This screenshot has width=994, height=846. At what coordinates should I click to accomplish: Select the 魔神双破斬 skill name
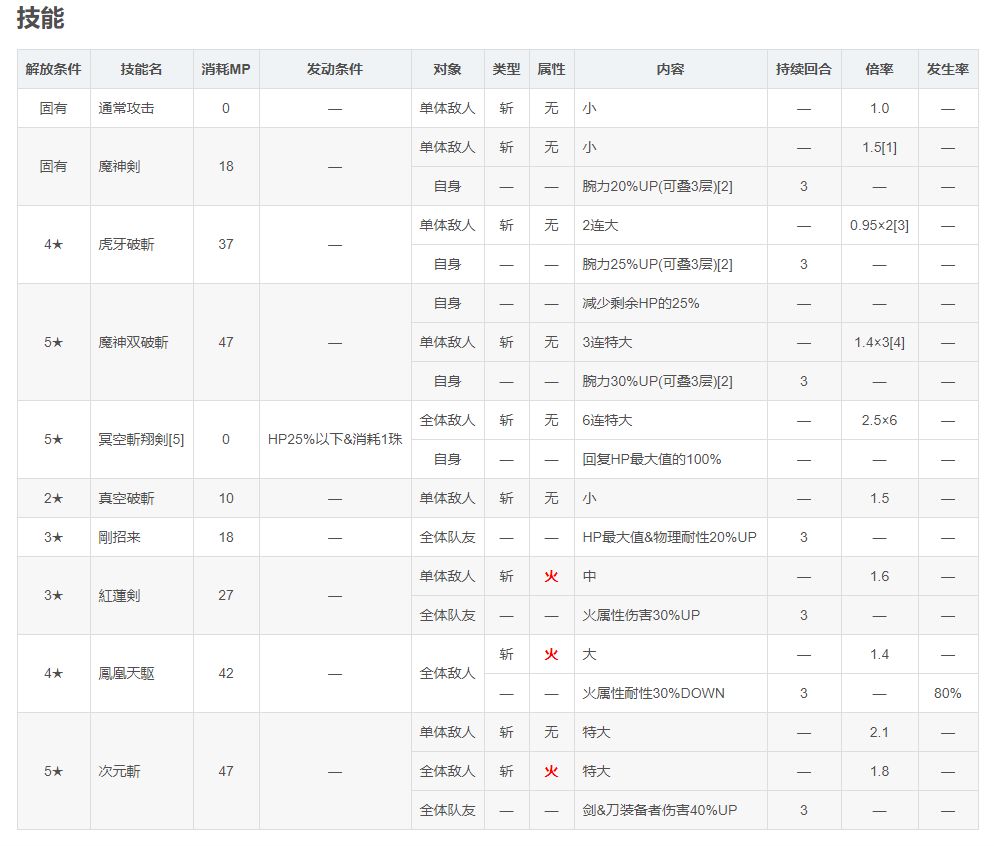(133, 342)
